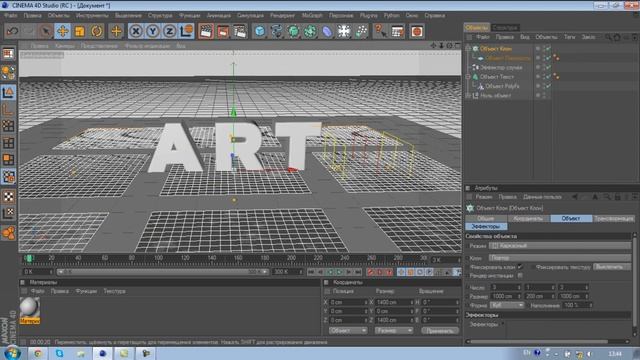Image resolution: width=640 pixels, height=360 pixels.
Task: Open the particle emitter icon
Action: pos(361,31)
